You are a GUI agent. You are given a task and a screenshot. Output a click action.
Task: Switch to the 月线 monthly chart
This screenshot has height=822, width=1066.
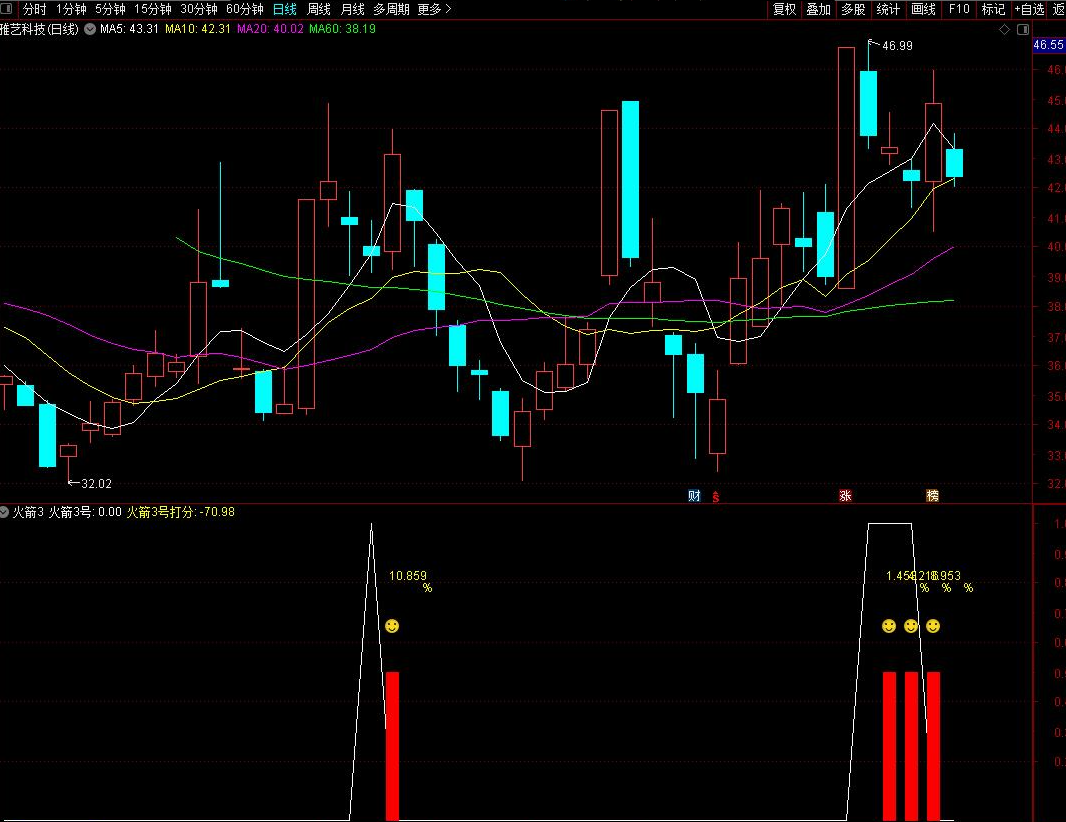click(x=352, y=9)
